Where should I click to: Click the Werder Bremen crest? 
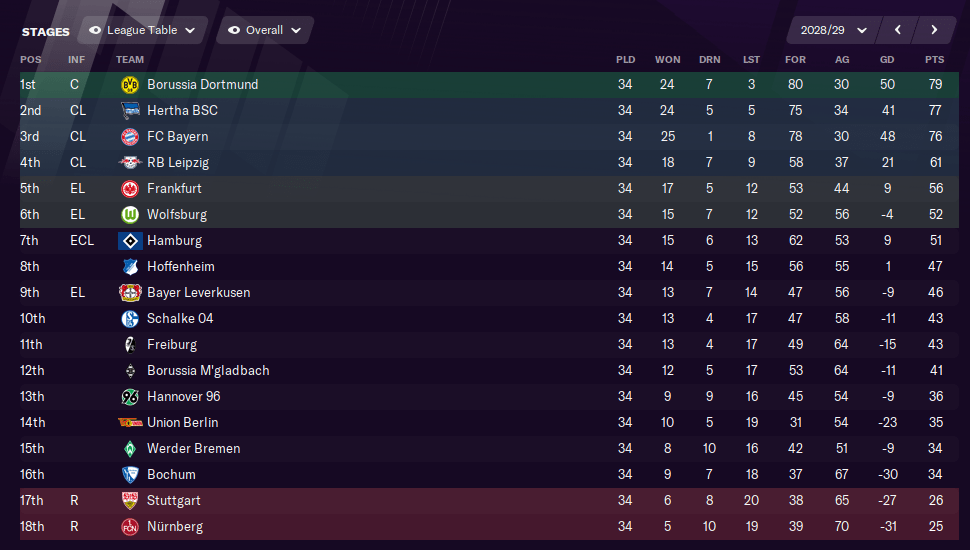click(130, 449)
